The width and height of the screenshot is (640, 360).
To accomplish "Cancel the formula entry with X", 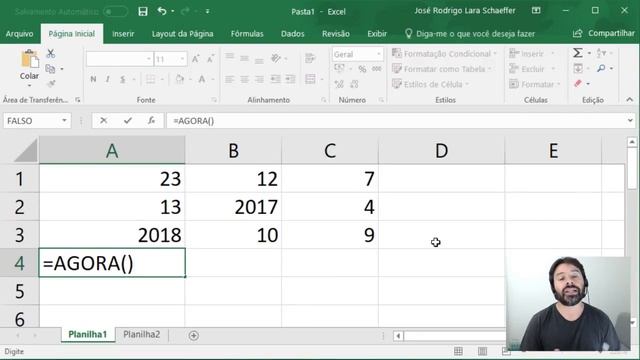I will [x=104, y=121].
